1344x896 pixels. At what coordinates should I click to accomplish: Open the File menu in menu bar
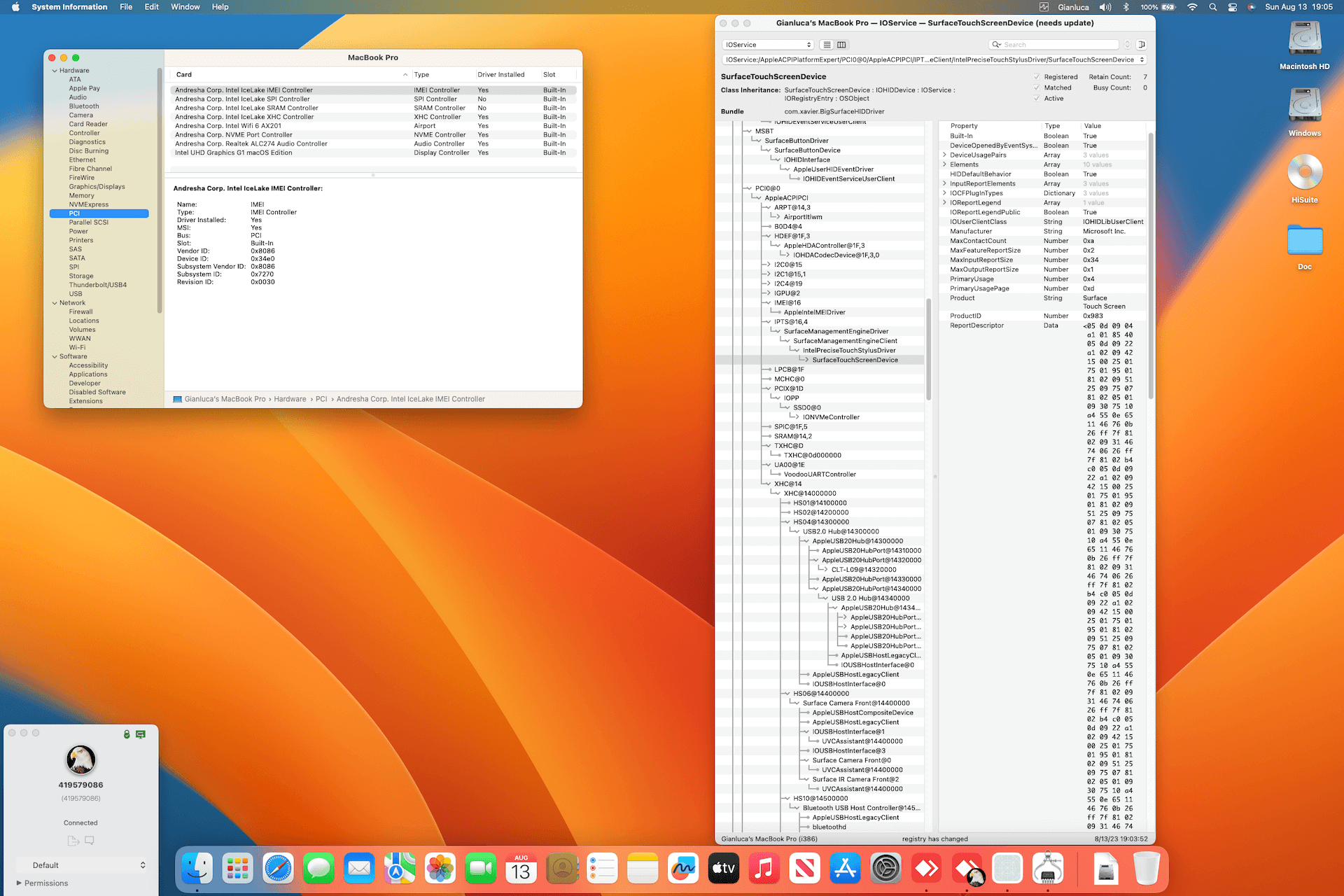[x=126, y=7]
